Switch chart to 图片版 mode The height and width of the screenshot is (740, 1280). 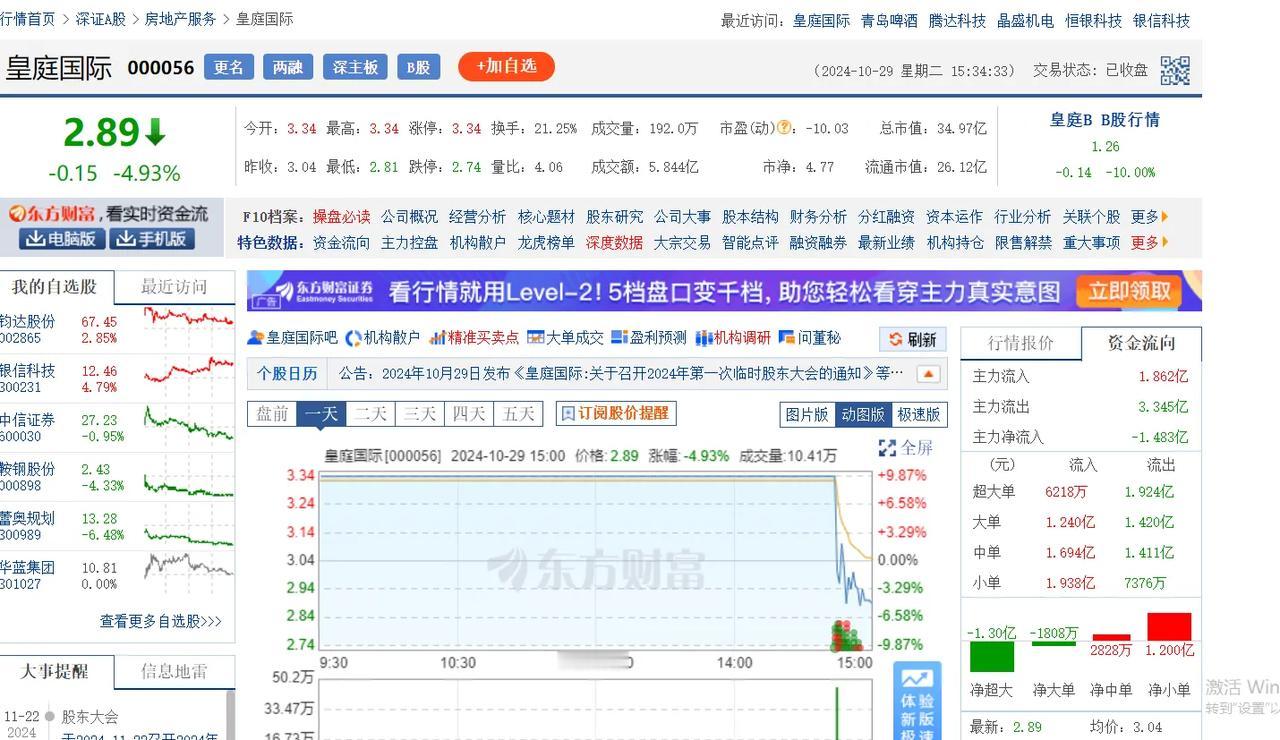click(807, 414)
